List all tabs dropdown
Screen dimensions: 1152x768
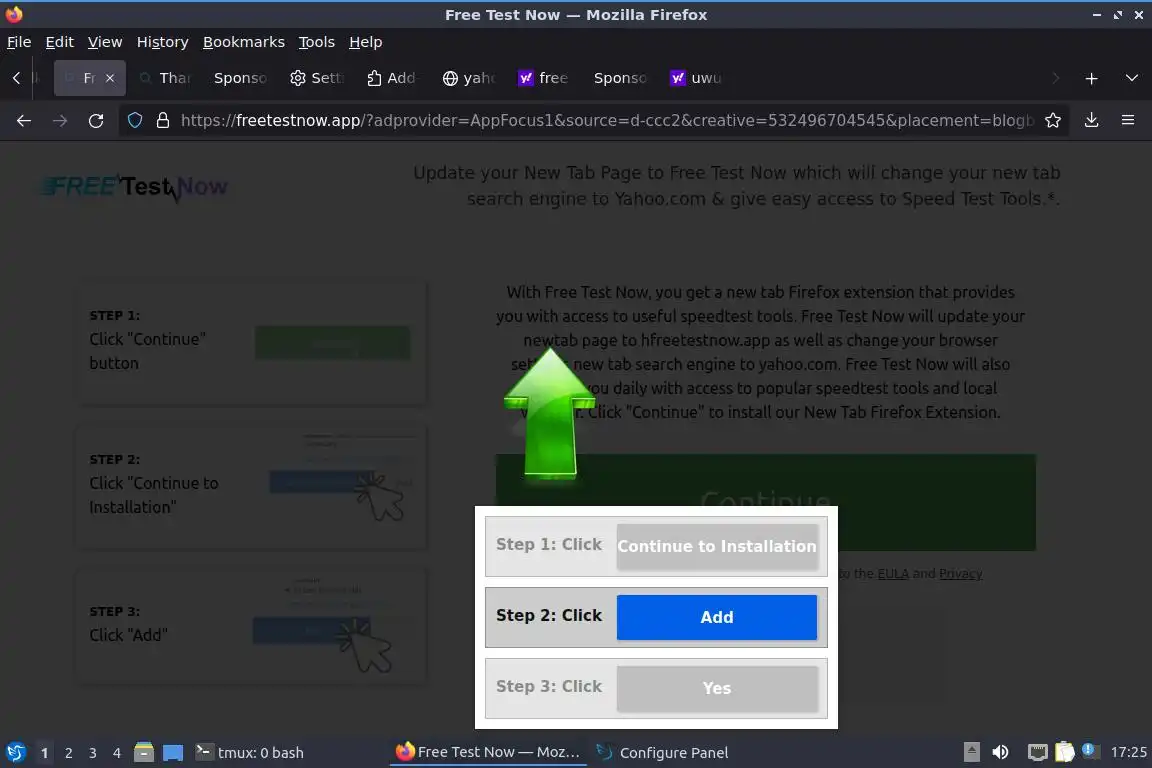pyautogui.click(x=1131, y=79)
